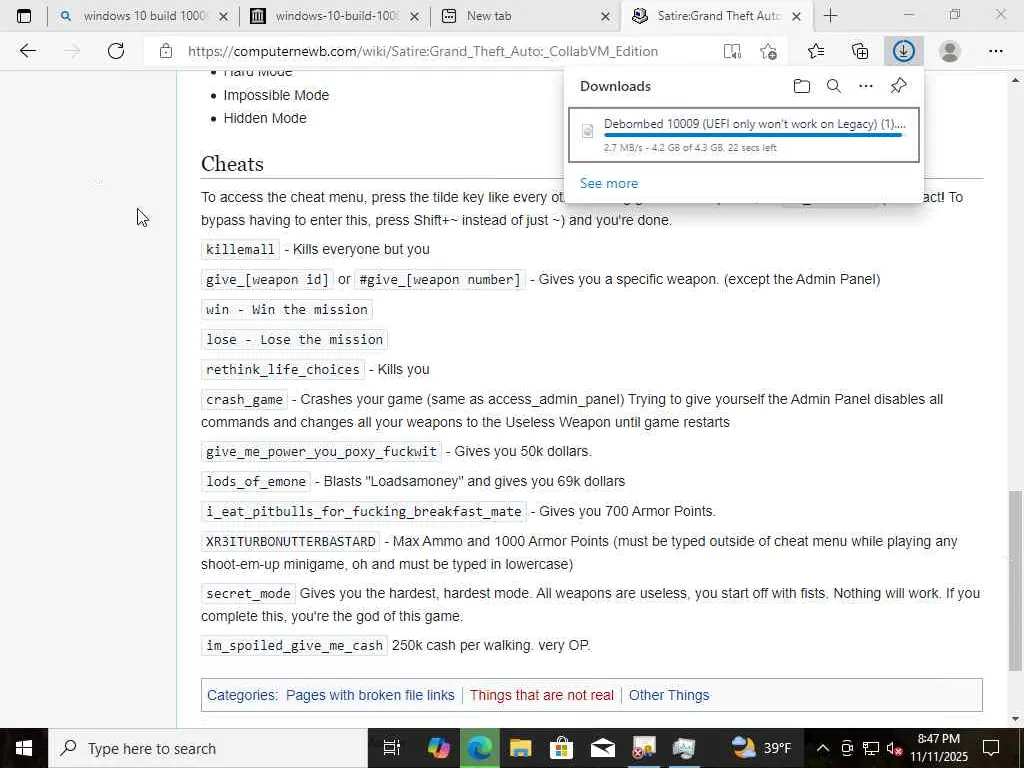
Task: Pin the Downloads panel
Action: coord(899,86)
